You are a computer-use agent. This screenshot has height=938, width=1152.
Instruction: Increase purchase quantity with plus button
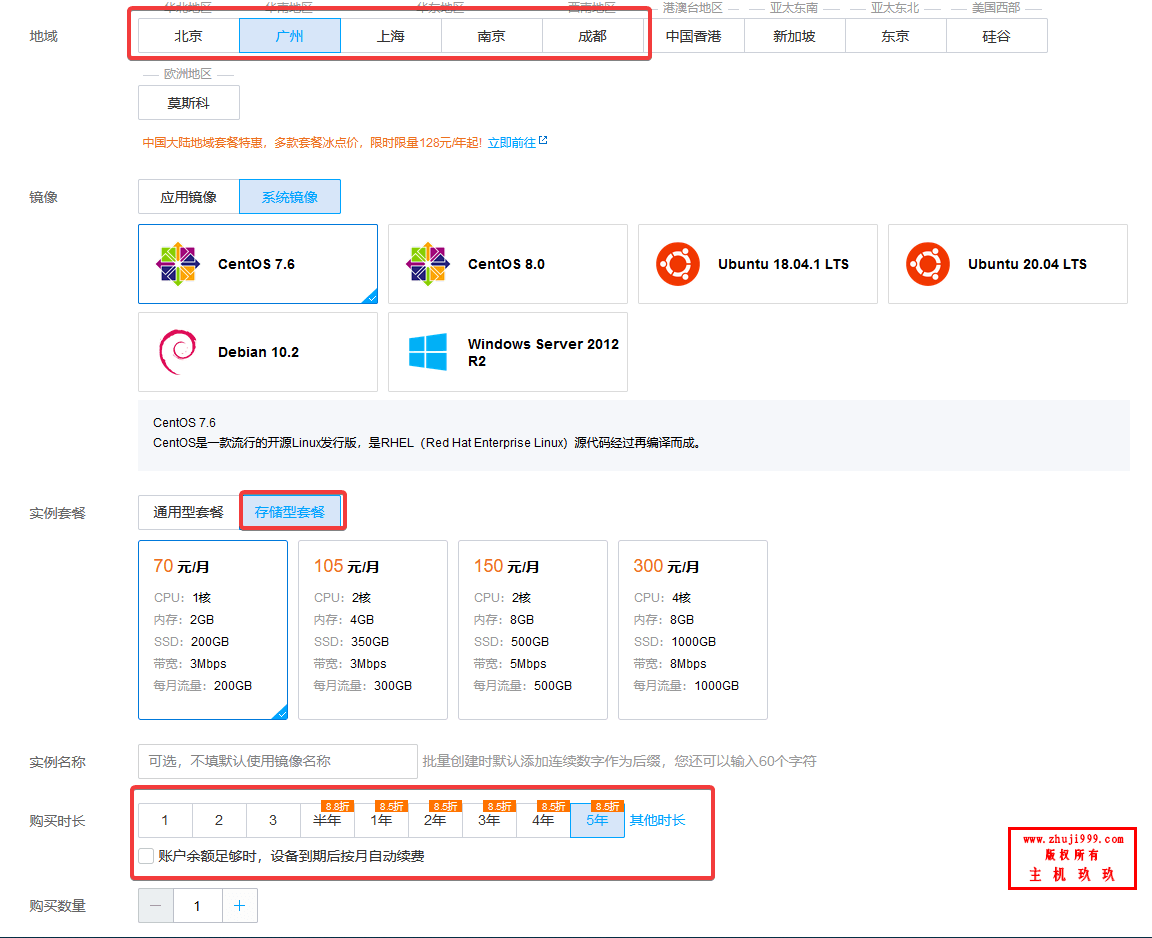[x=240, y=906]
